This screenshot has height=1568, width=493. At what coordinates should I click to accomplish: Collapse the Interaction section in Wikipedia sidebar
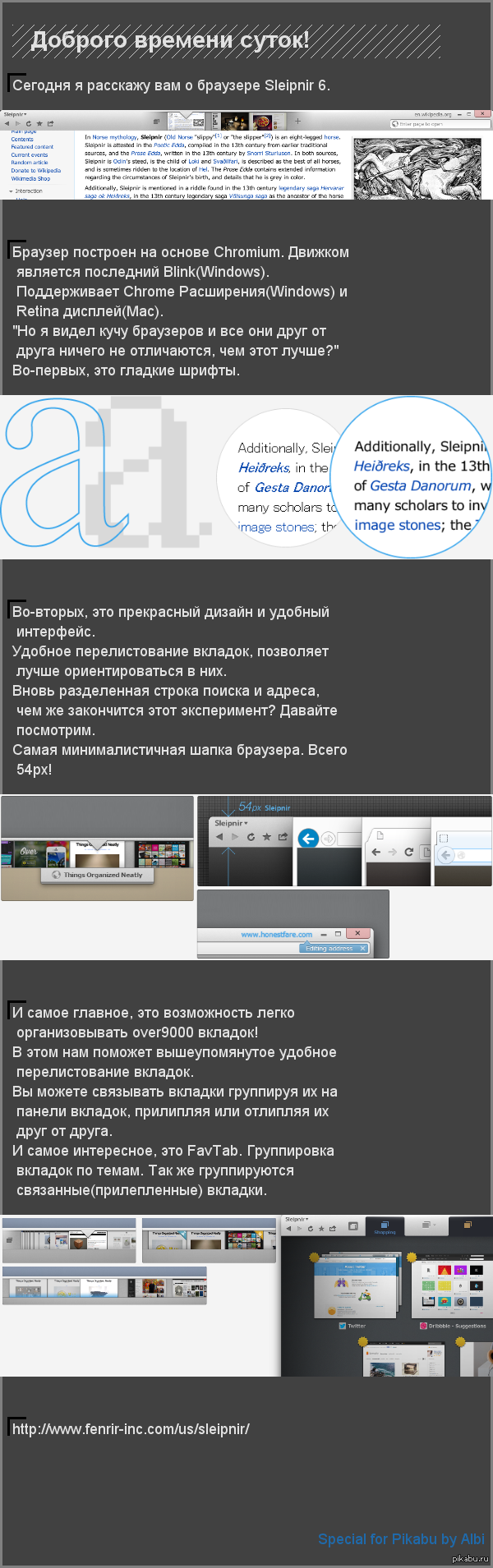[x=11, y=191]
